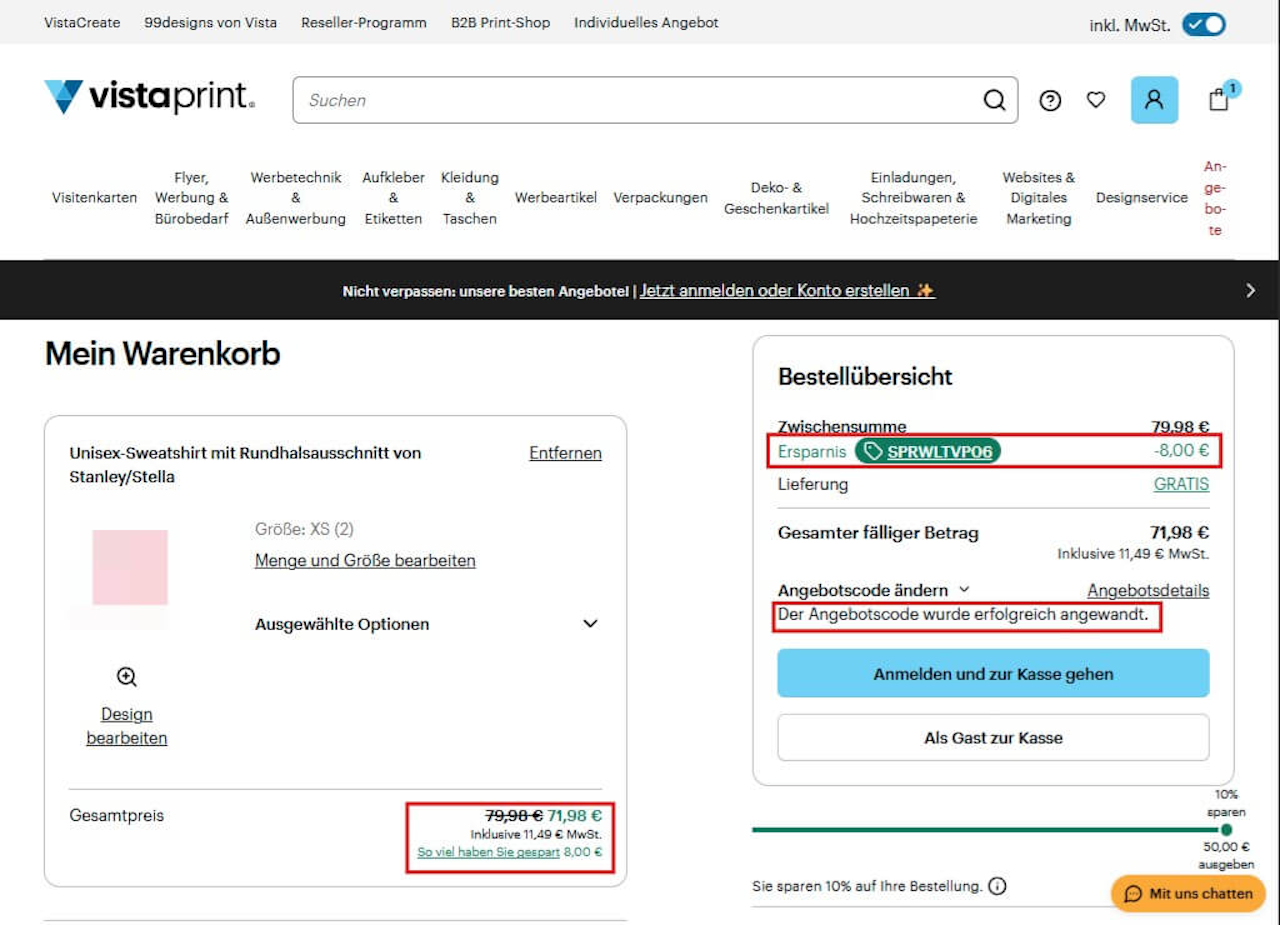Image resolution: width=1280 pixels, height=925 pixels.
Task: Open the shopping cart icon
Action: [x=1218, y=99]
